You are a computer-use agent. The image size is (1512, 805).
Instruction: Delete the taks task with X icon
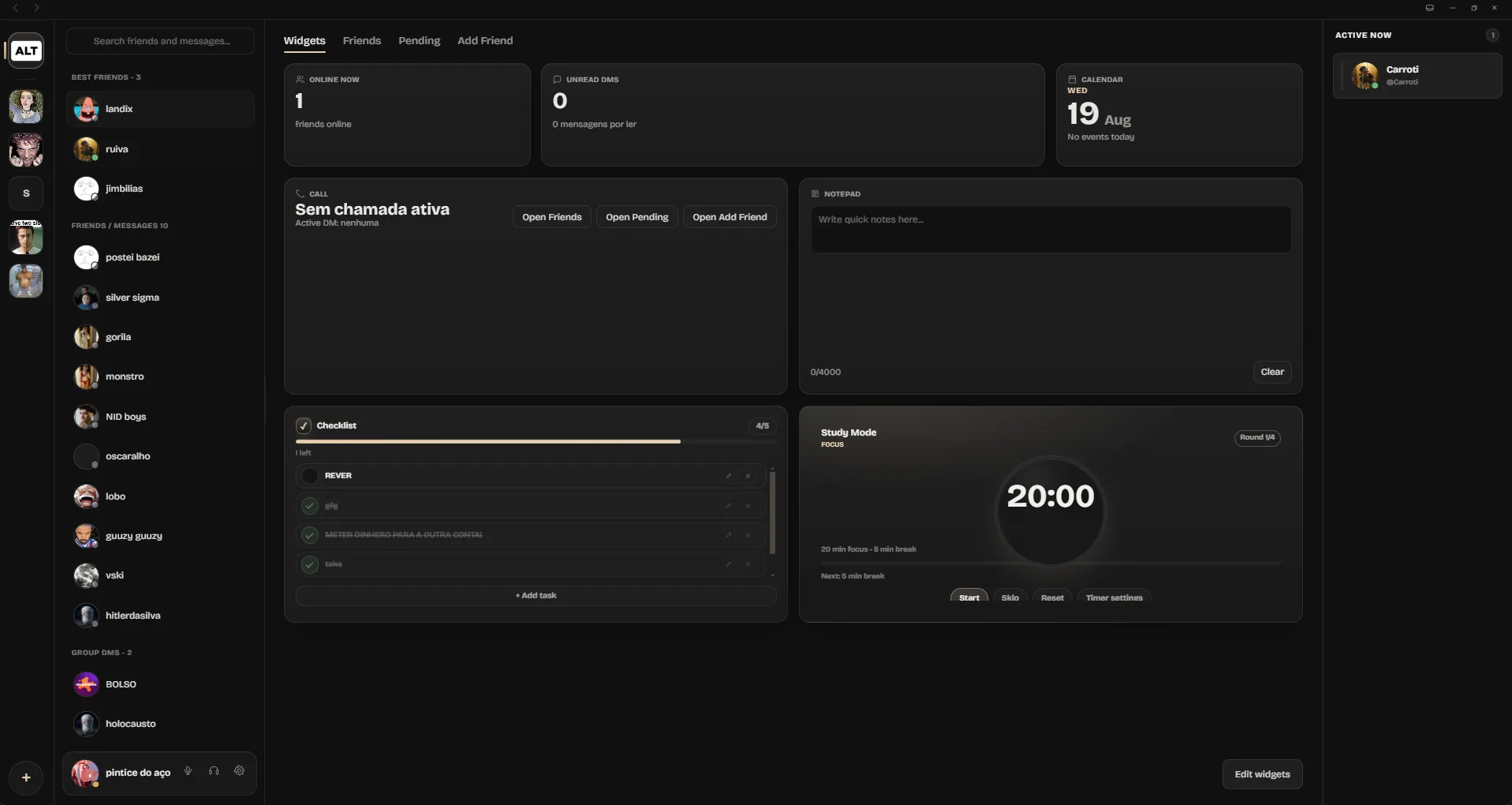(748, 564)
